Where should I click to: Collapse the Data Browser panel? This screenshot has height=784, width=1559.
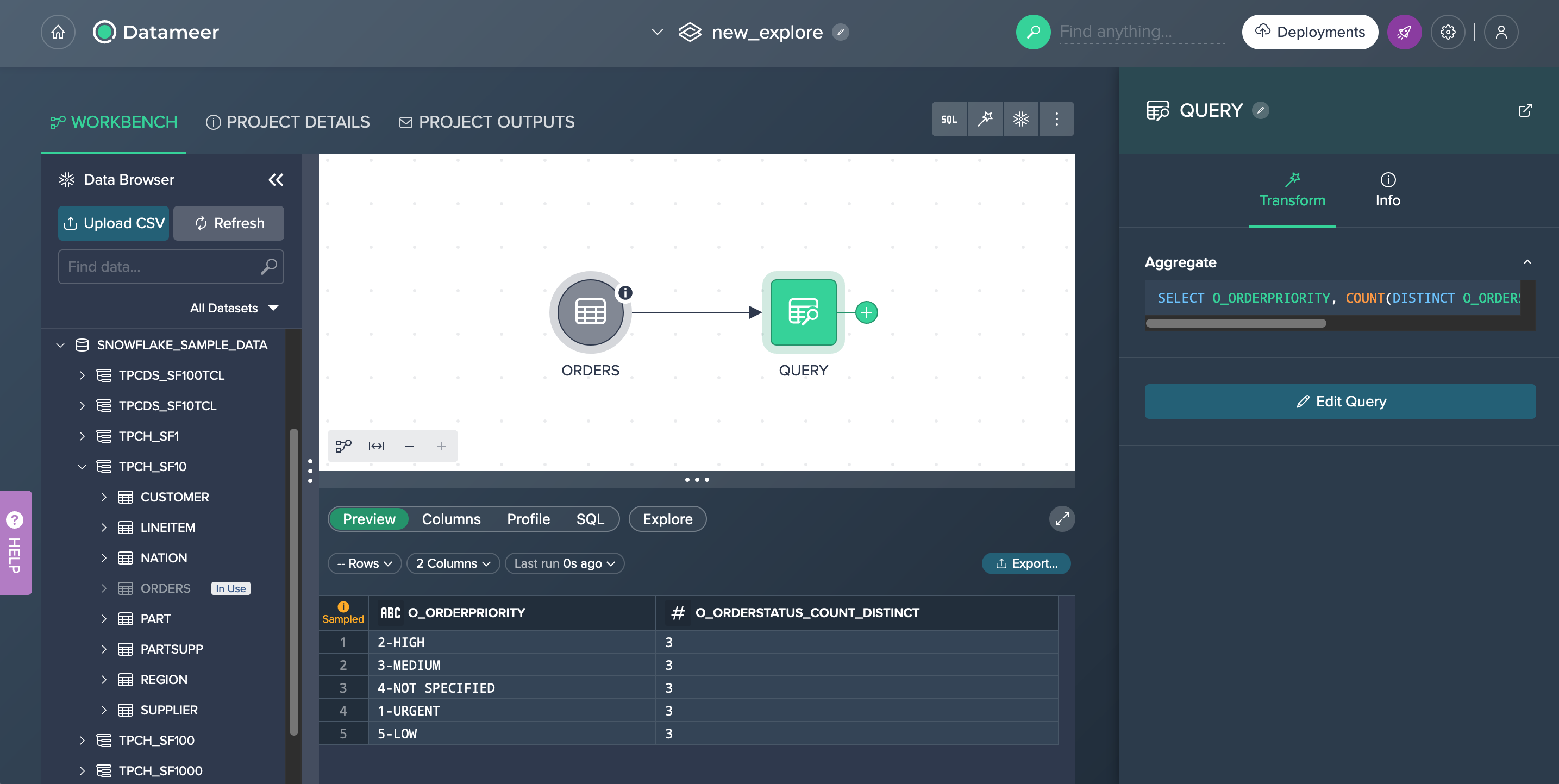click(x=276, y=180)
